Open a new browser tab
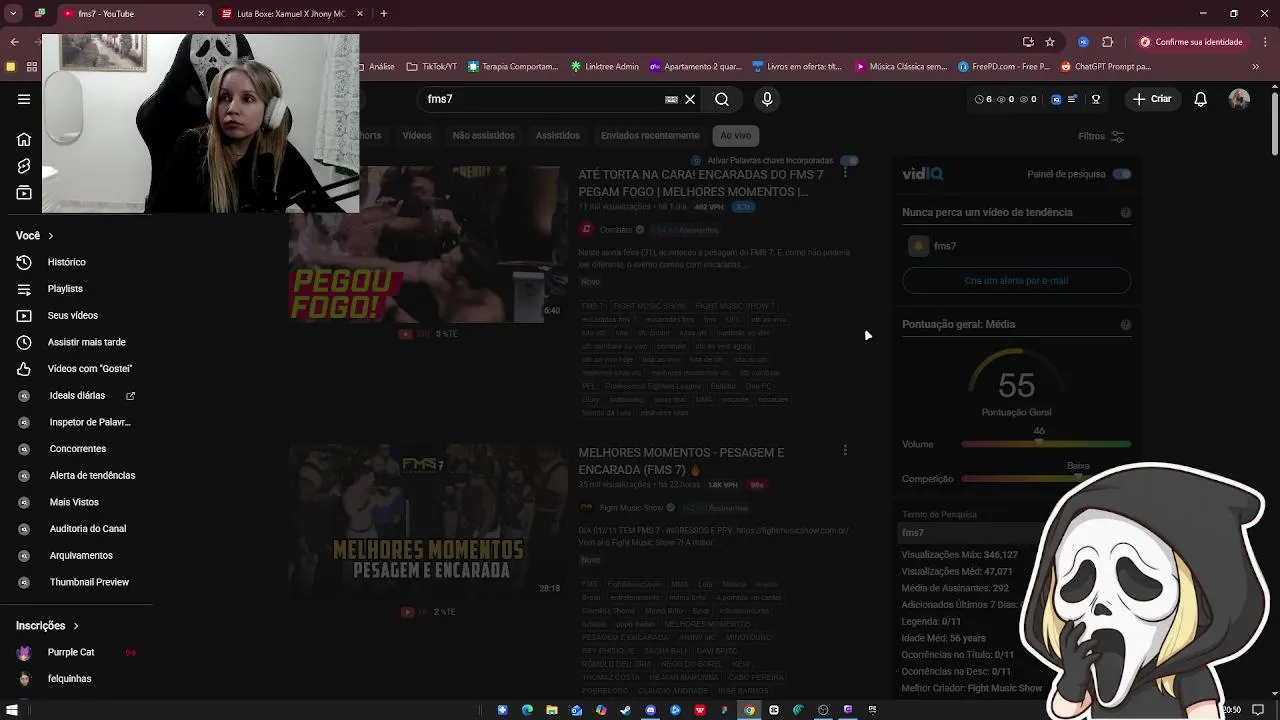Viewport: 1280px width, 720px height. [x=384, y=14]
